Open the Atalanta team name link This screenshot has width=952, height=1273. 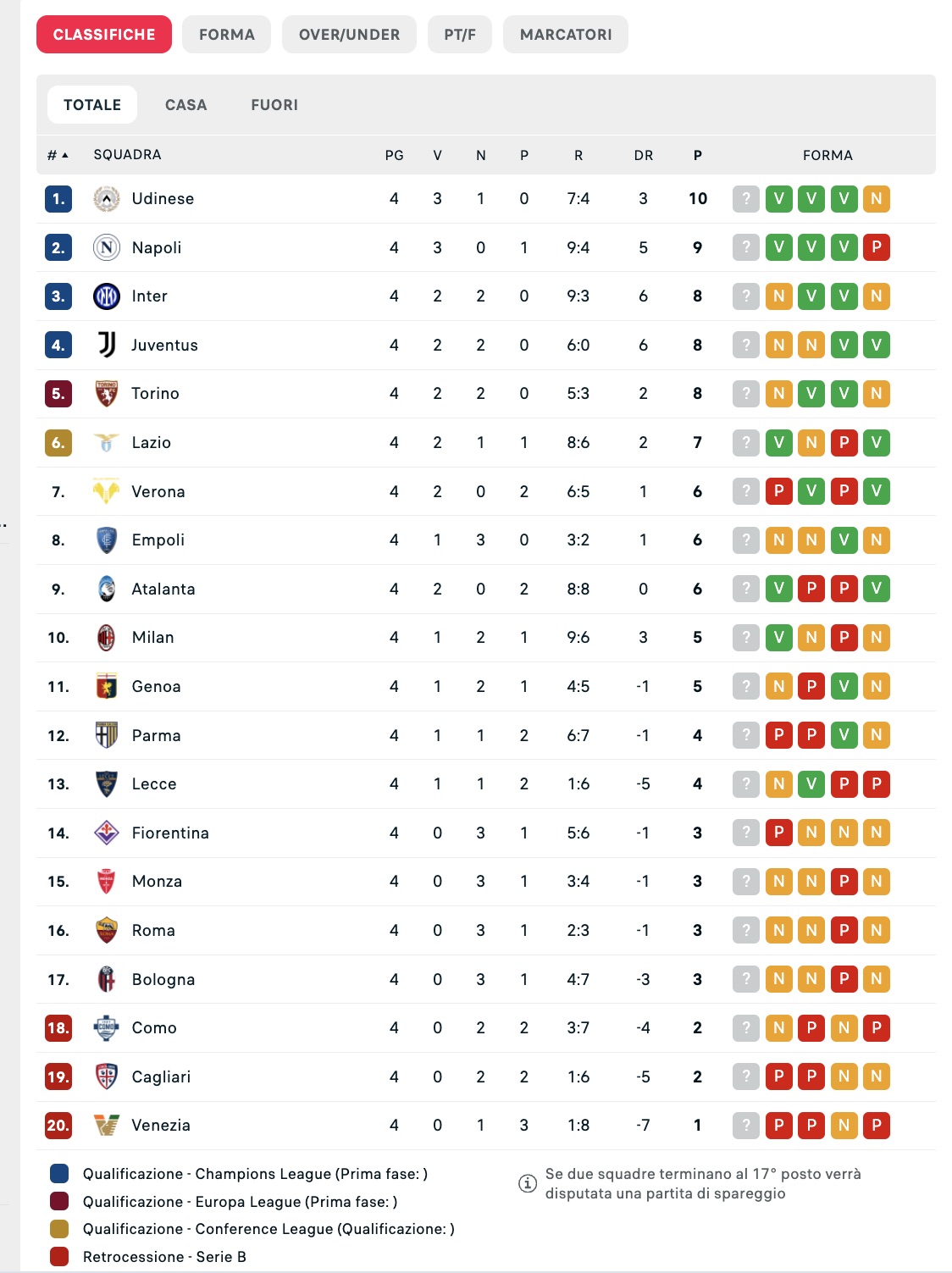(163, 589)
